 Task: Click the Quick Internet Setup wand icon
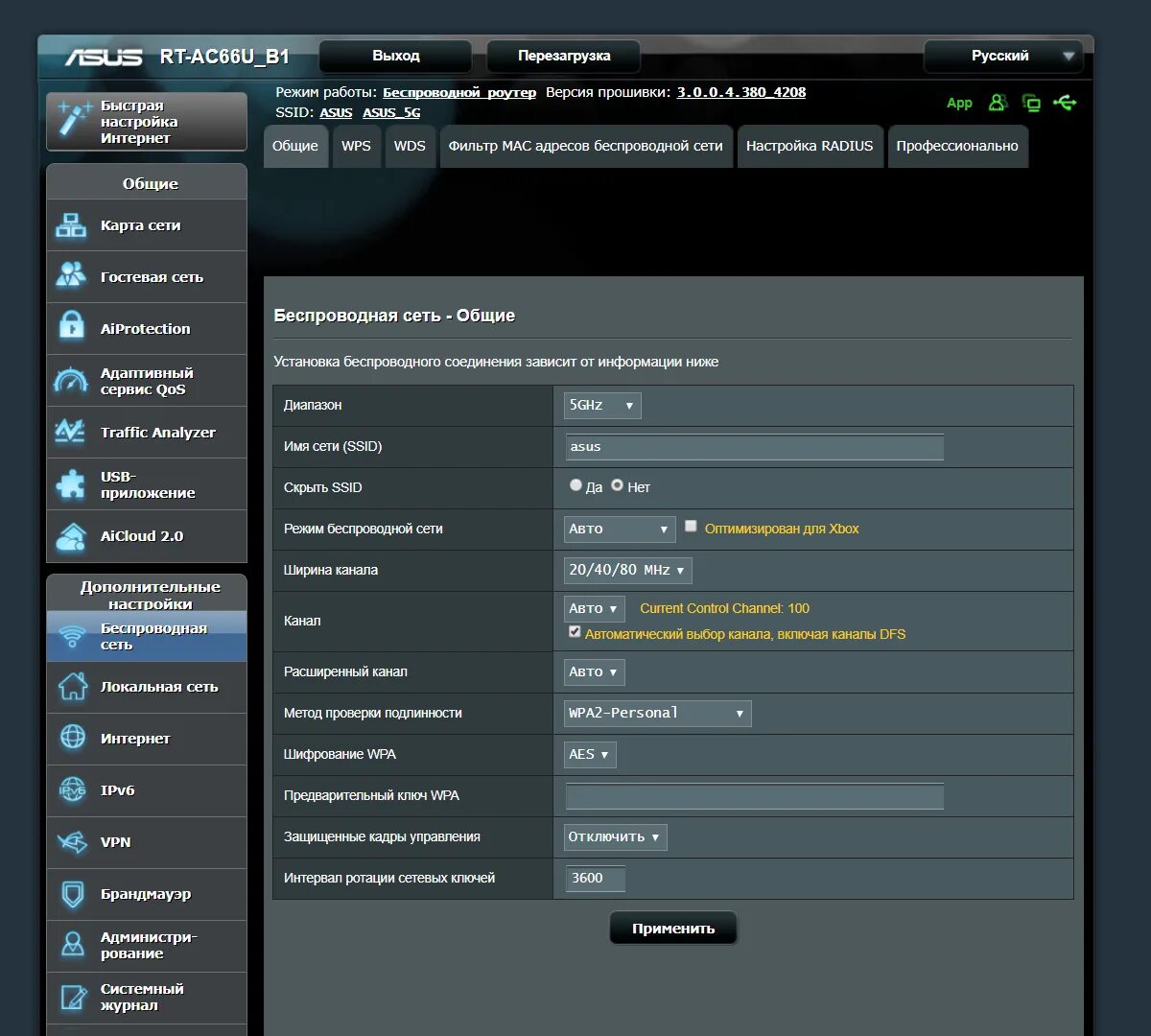[73, 120]
